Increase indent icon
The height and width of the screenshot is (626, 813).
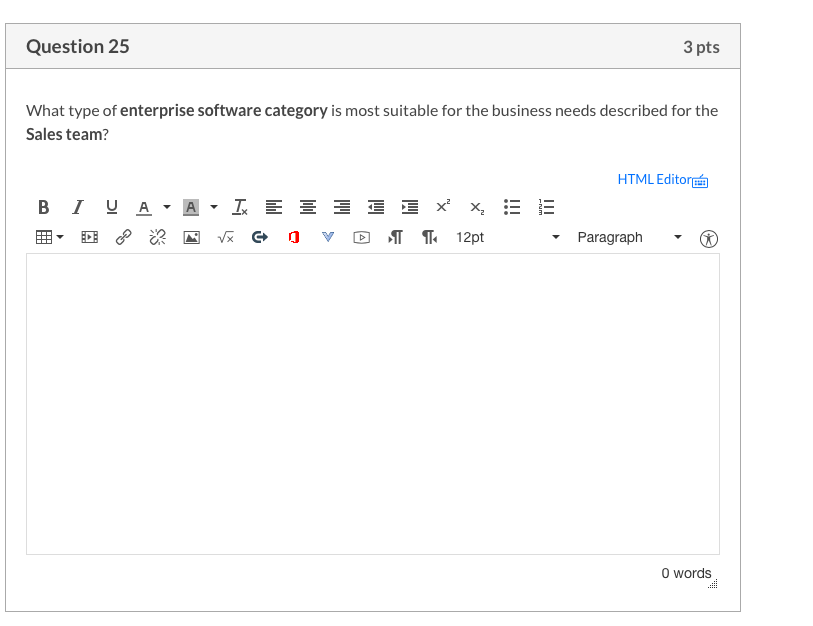coord(410,207)
